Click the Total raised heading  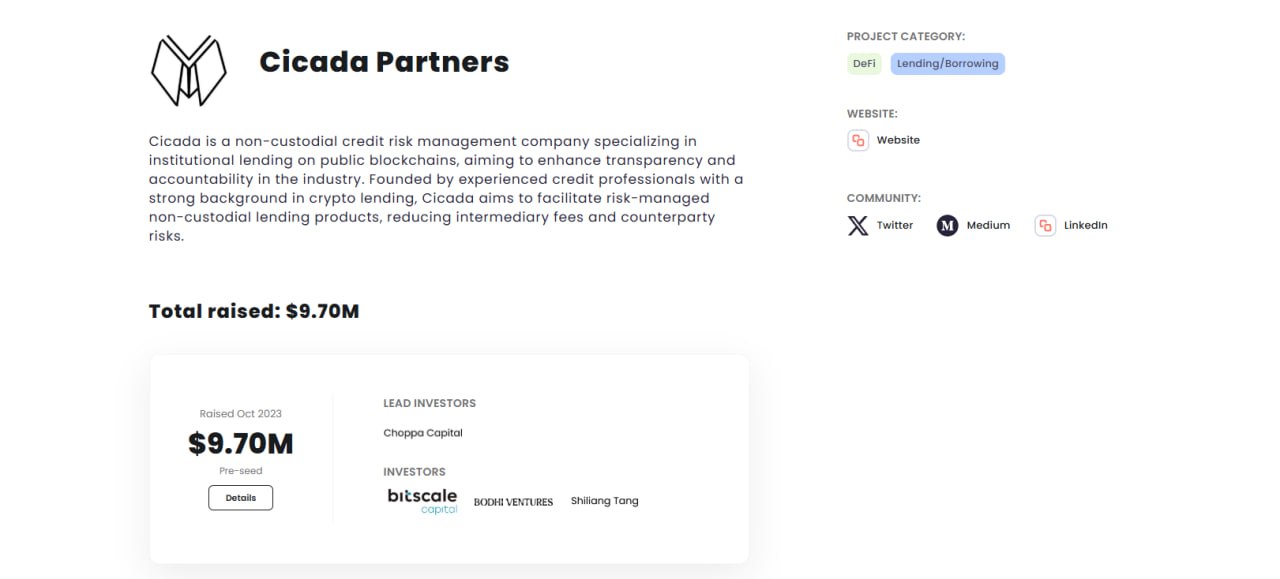pos(254,311)
